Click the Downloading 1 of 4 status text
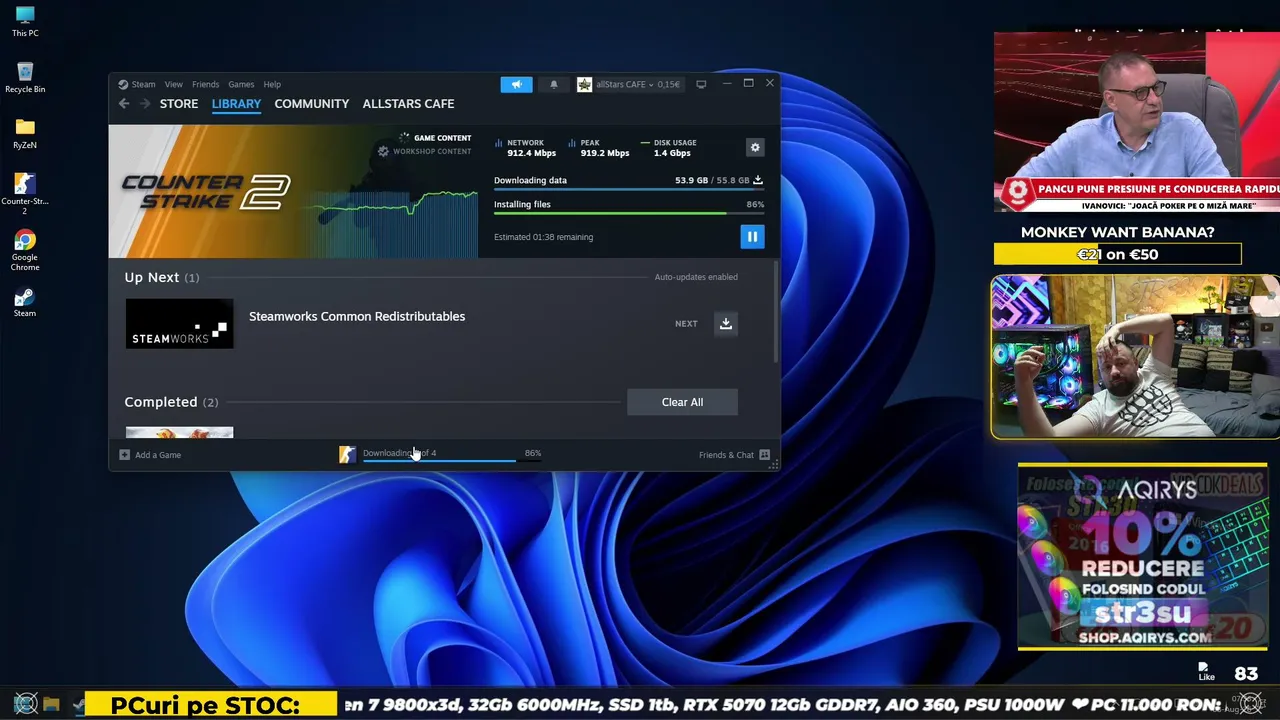Viewport: 1280px width, 720px height. [399, 453]
